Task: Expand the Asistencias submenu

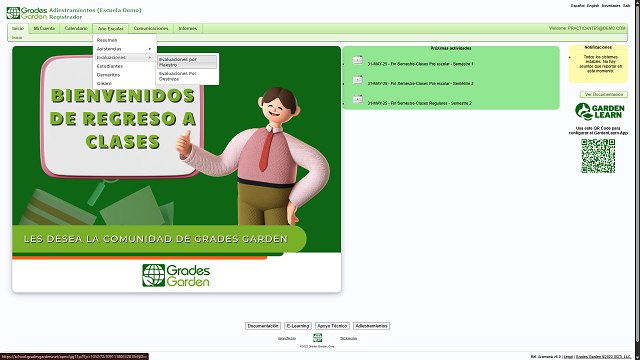Action: pyautogui.click(x=124, y=49)
